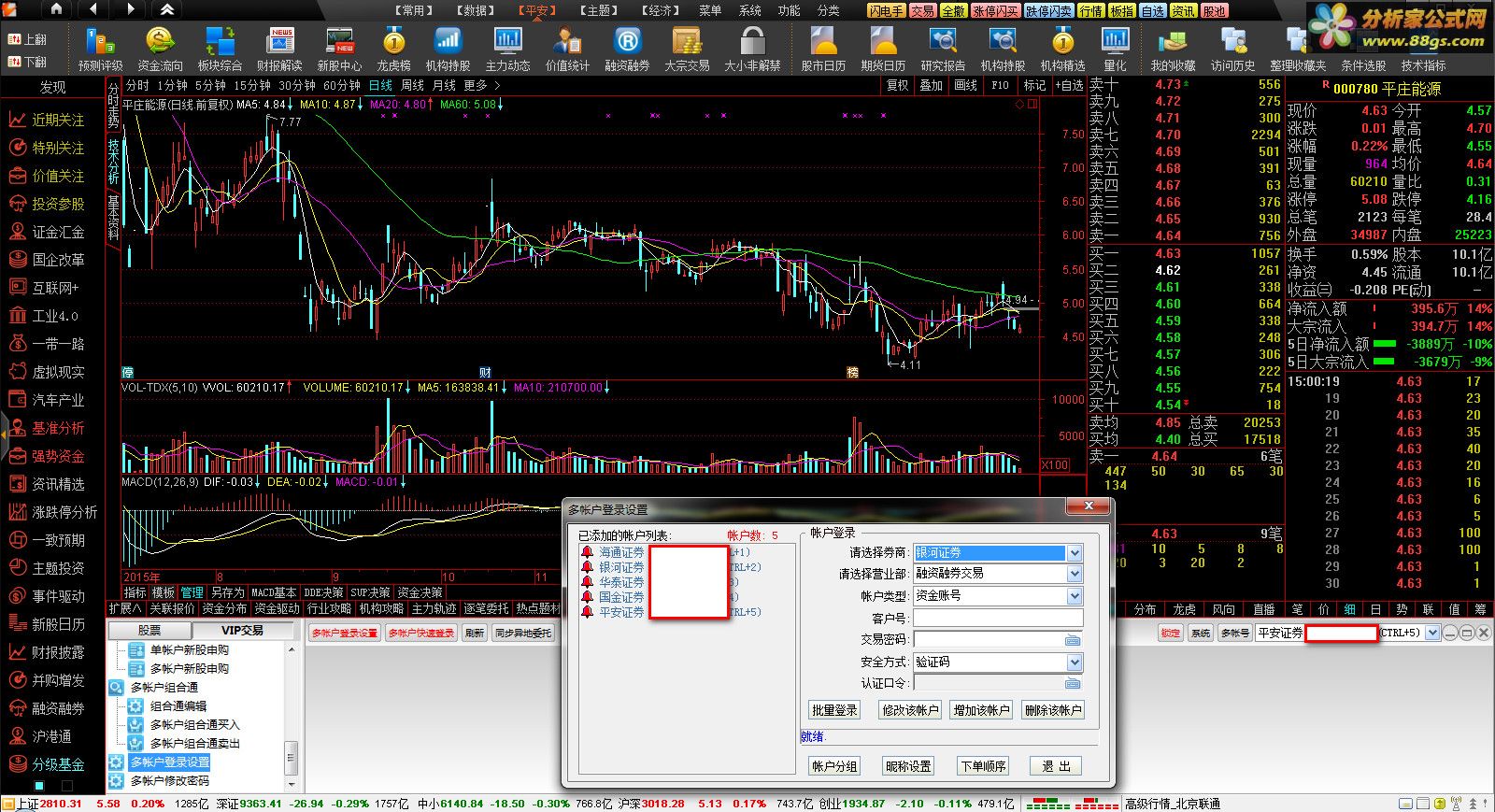The image size is (1495, 812).
Task: Open the 【数据】 menu
Action: pyautogui.click(x=476, y=10)
